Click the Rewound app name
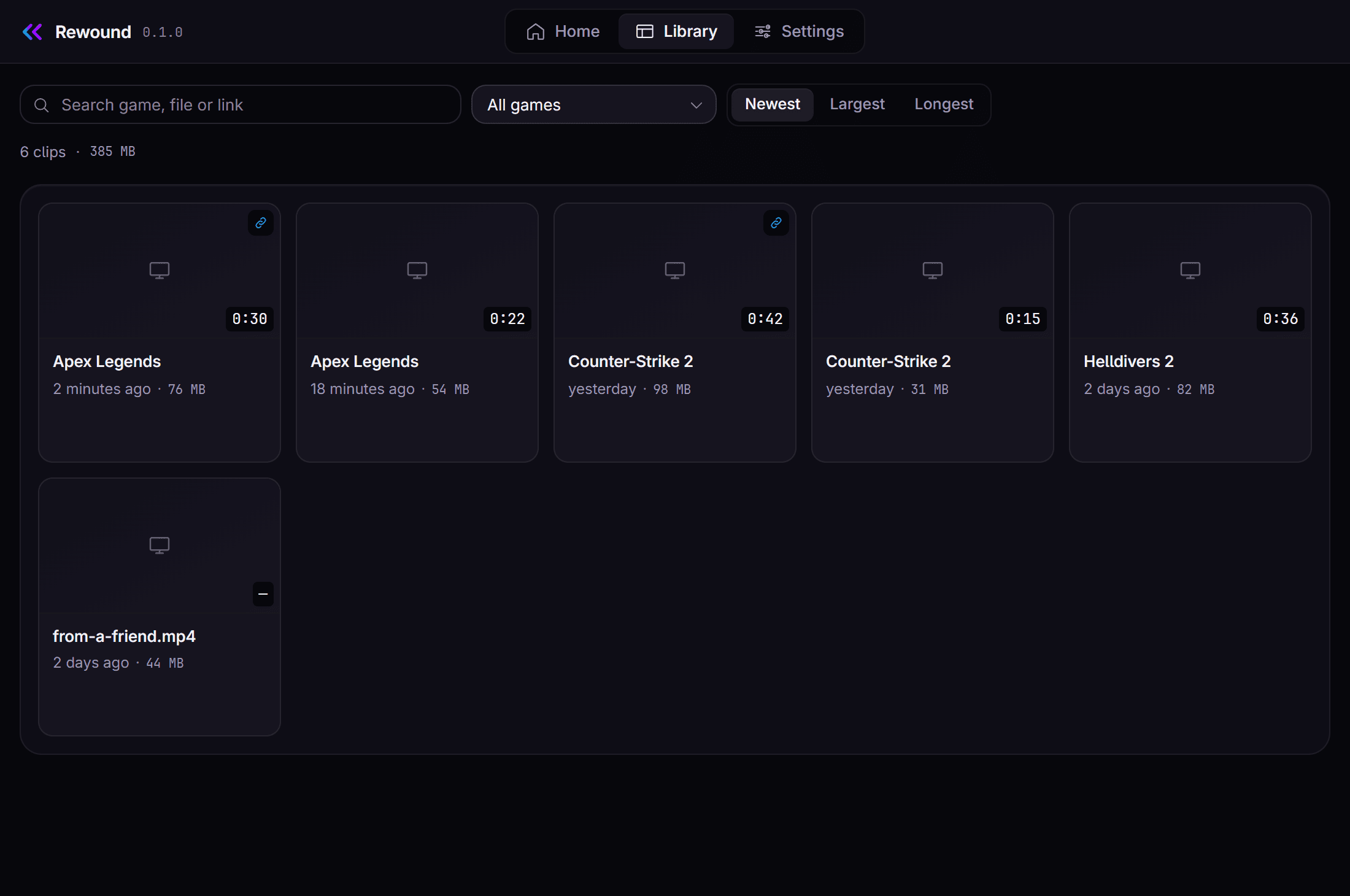Screen dimensions: 1350x896 pos(93,32)
